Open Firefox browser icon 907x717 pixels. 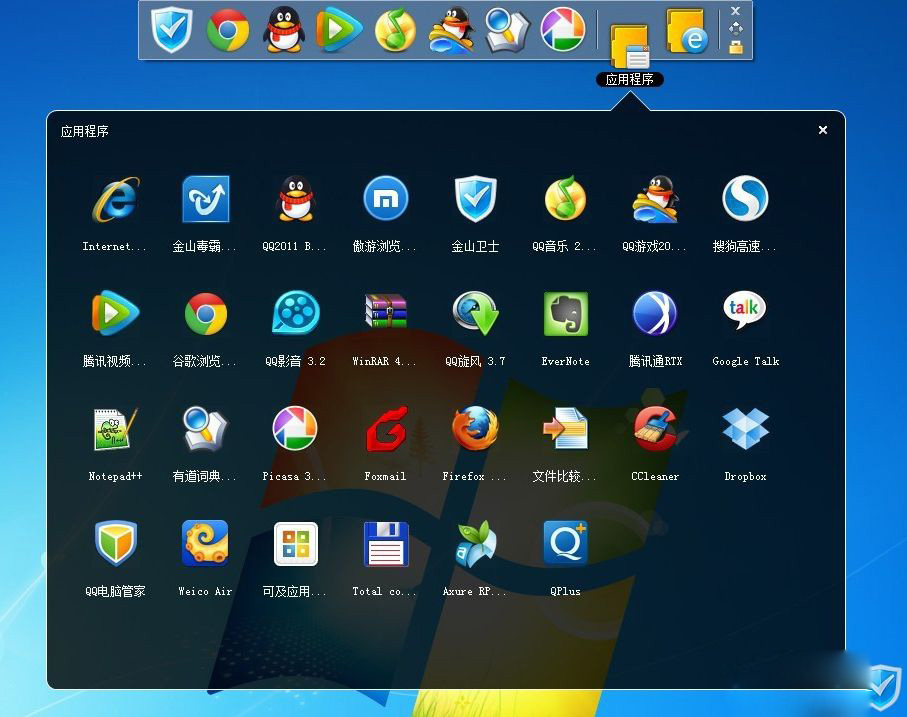coord(475,428)
